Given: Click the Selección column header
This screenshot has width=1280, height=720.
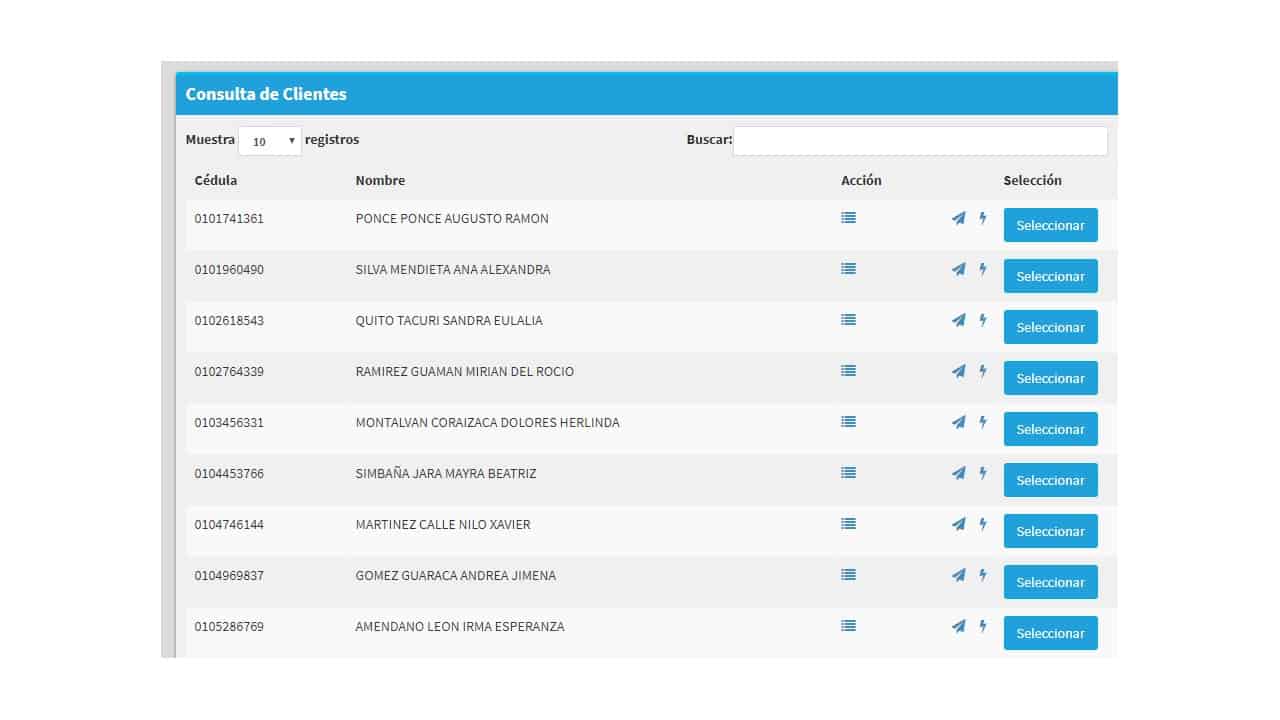Looking at the screenshot, I should tap(1033, 181).
